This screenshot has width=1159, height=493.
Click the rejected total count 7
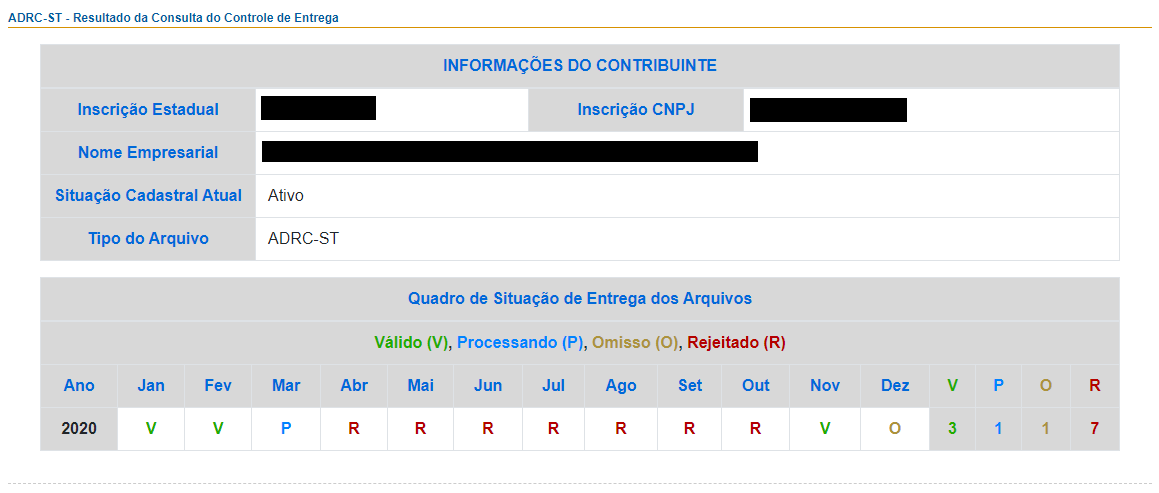(1095, 429)
